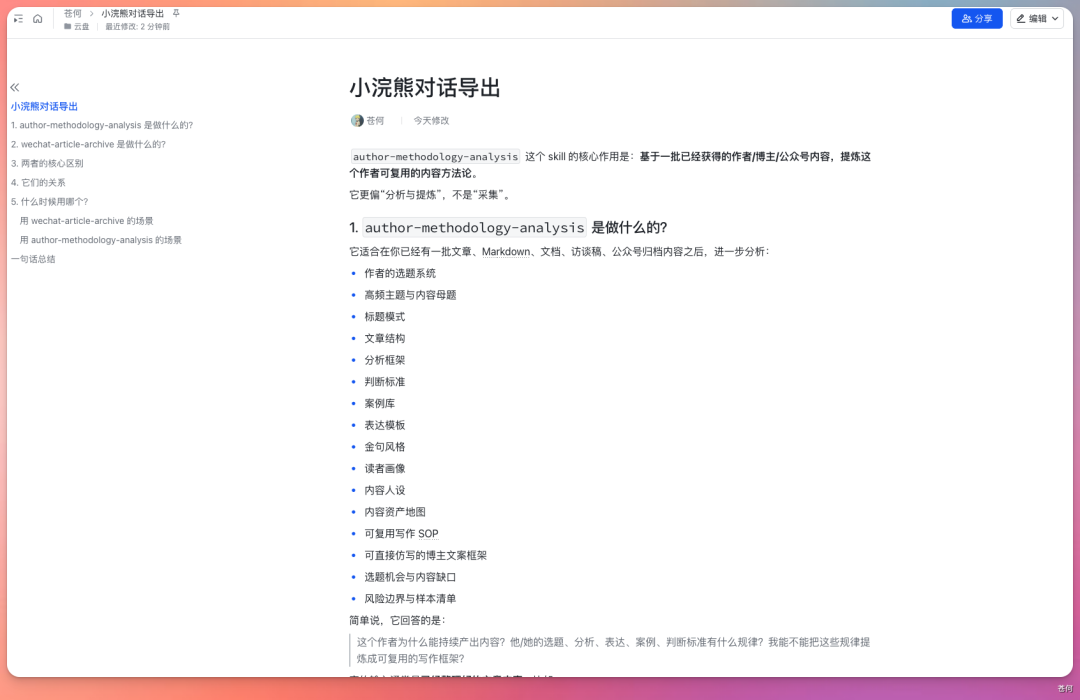The width and height of the screenshot is (1080, 700).
Task: Click bullet 内容资产地图
Action: click(395, 513)
